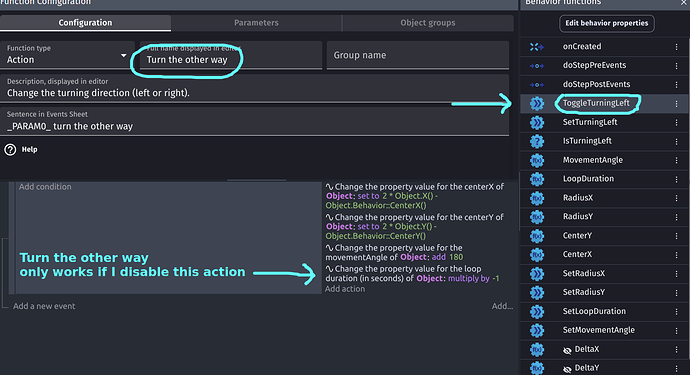This screenshot has height=375, width=690.
Task: Click the SetRadiusX action icon
Action: coord(537,274)
